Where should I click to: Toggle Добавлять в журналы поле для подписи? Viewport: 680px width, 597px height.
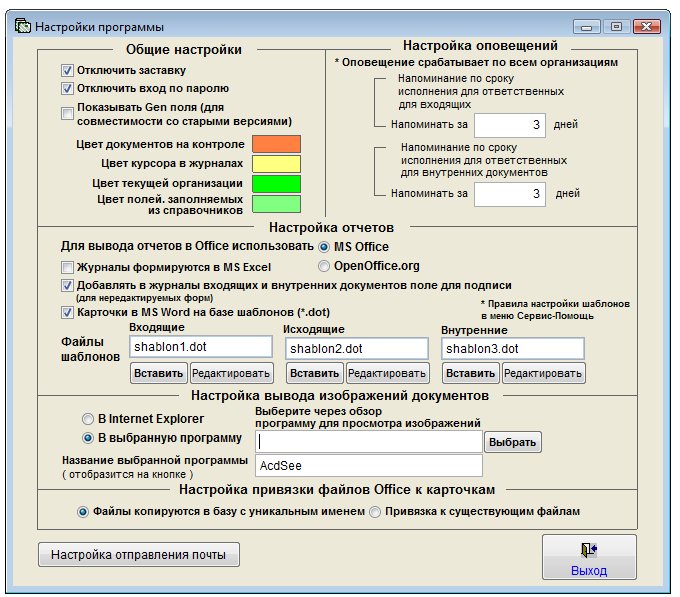click(x=67, y=285)
